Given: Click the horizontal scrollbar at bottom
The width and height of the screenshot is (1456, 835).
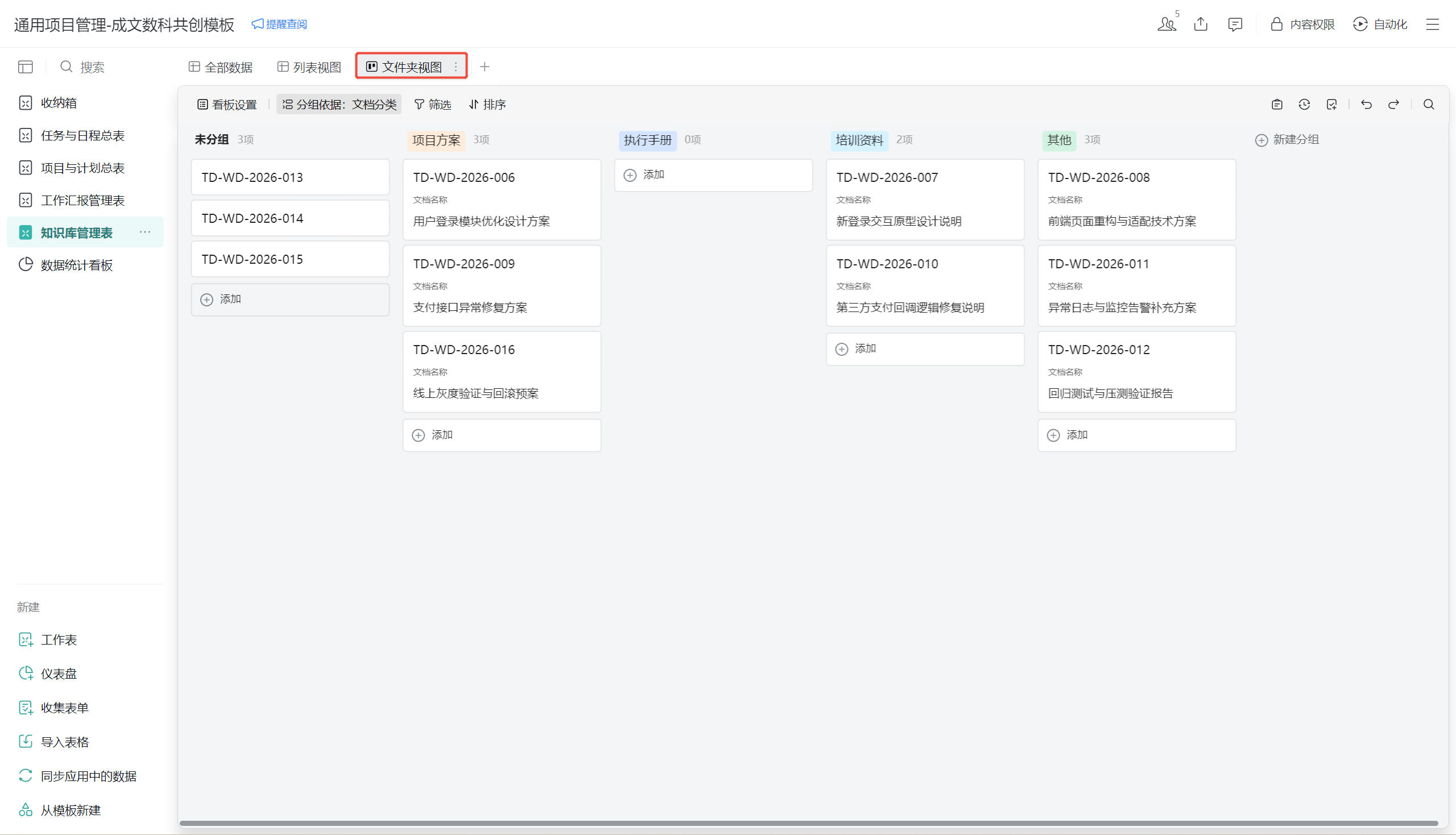Looking at the screenshot, I should (808, 824).
